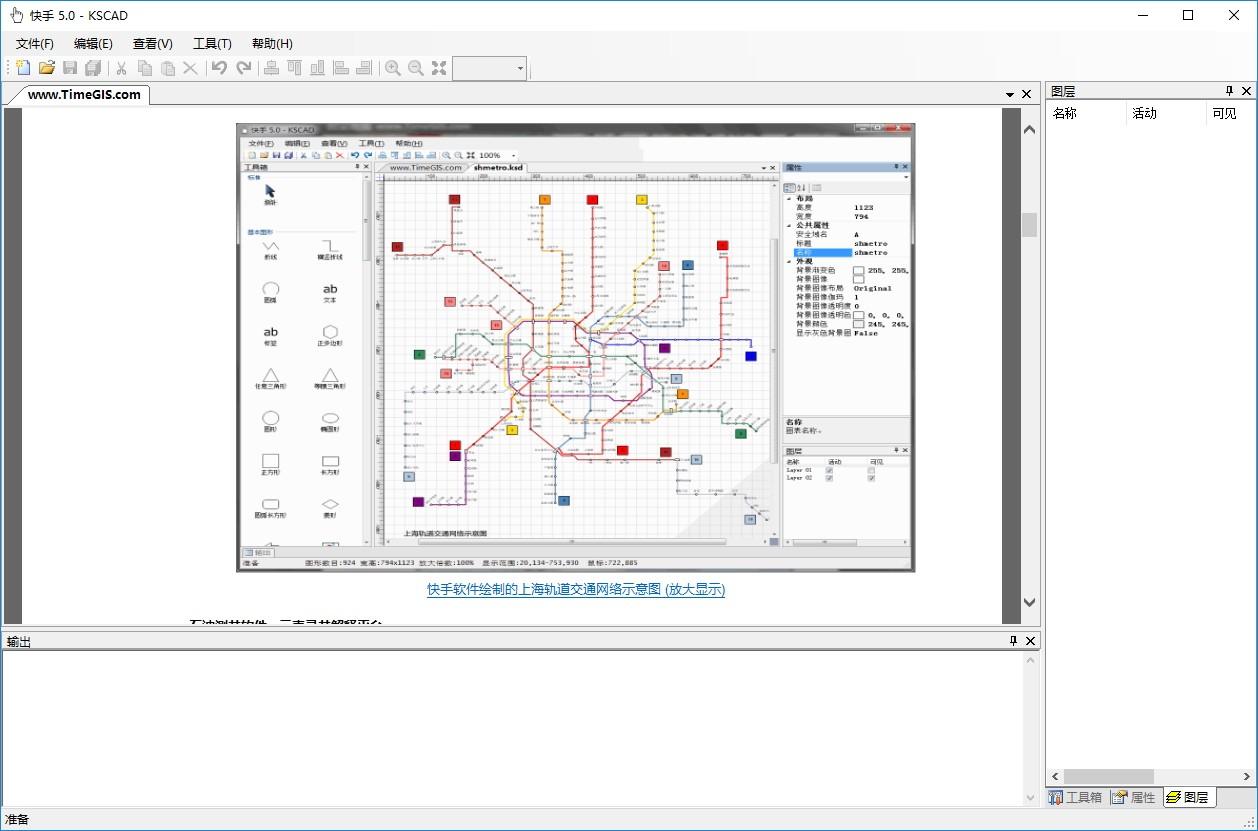Click document scrollbar up arrow

click(1029, 130)
